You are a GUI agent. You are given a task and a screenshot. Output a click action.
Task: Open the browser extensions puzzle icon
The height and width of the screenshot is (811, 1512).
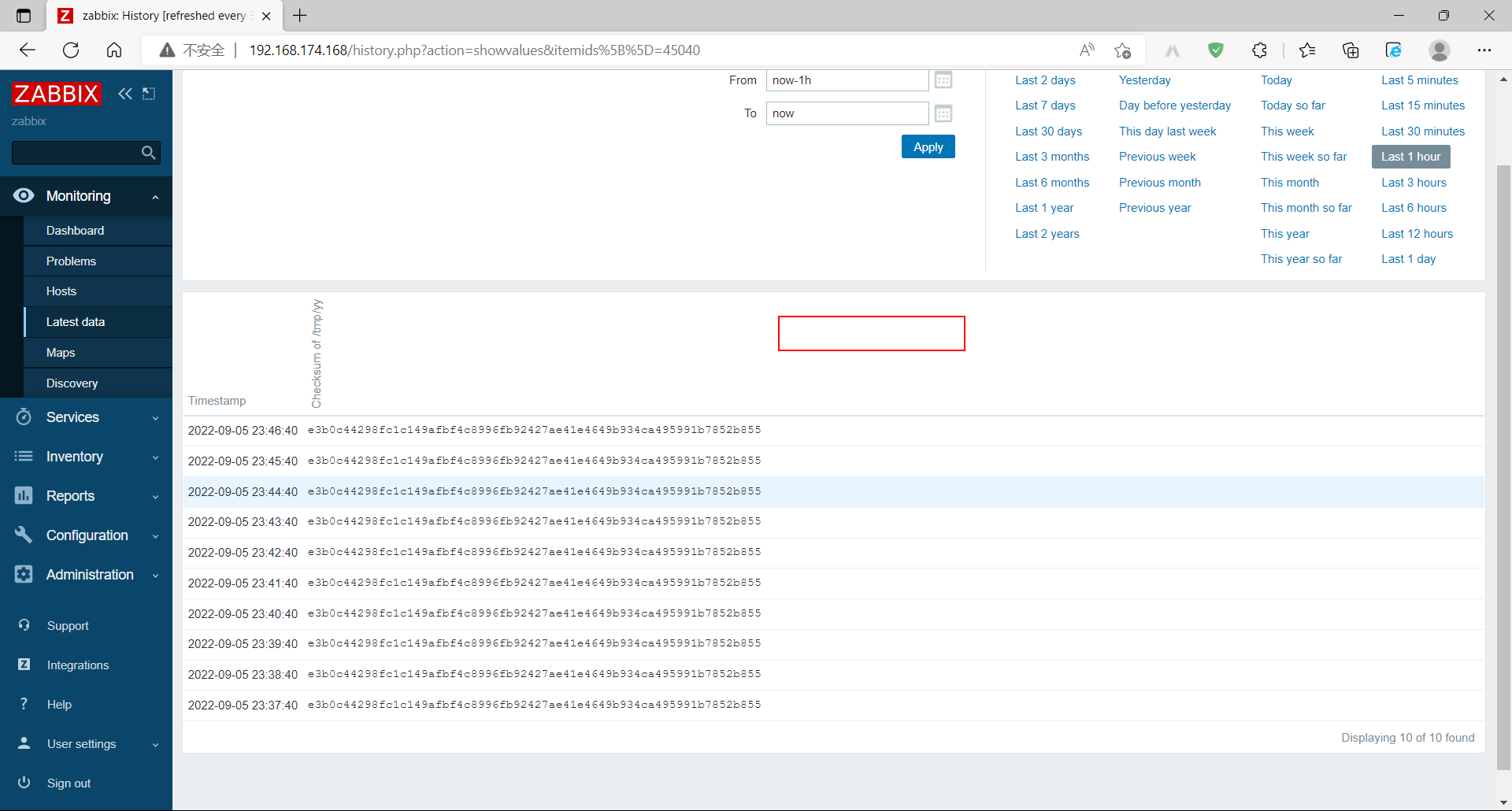1259,50
